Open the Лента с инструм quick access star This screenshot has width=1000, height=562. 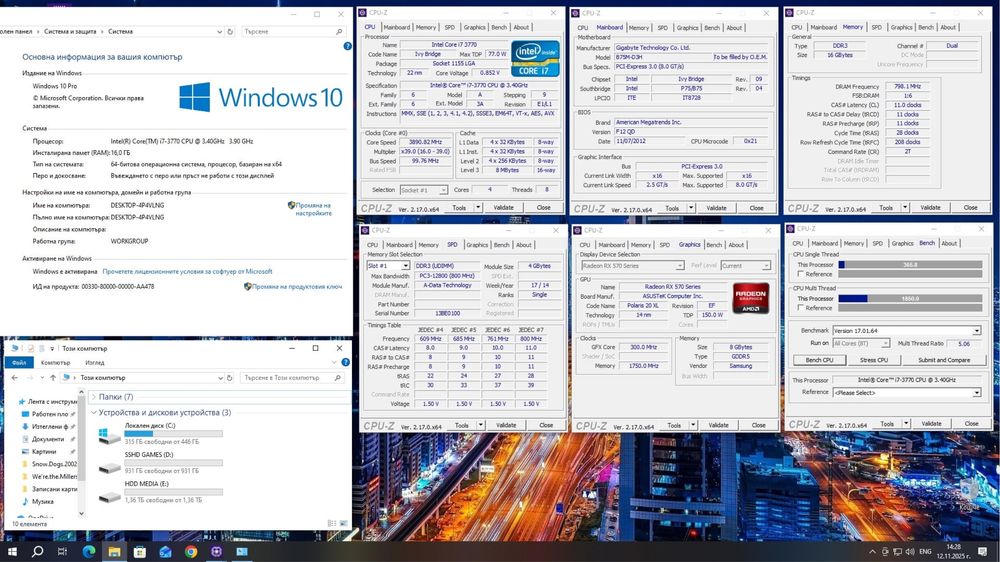[x=22, y=402]
